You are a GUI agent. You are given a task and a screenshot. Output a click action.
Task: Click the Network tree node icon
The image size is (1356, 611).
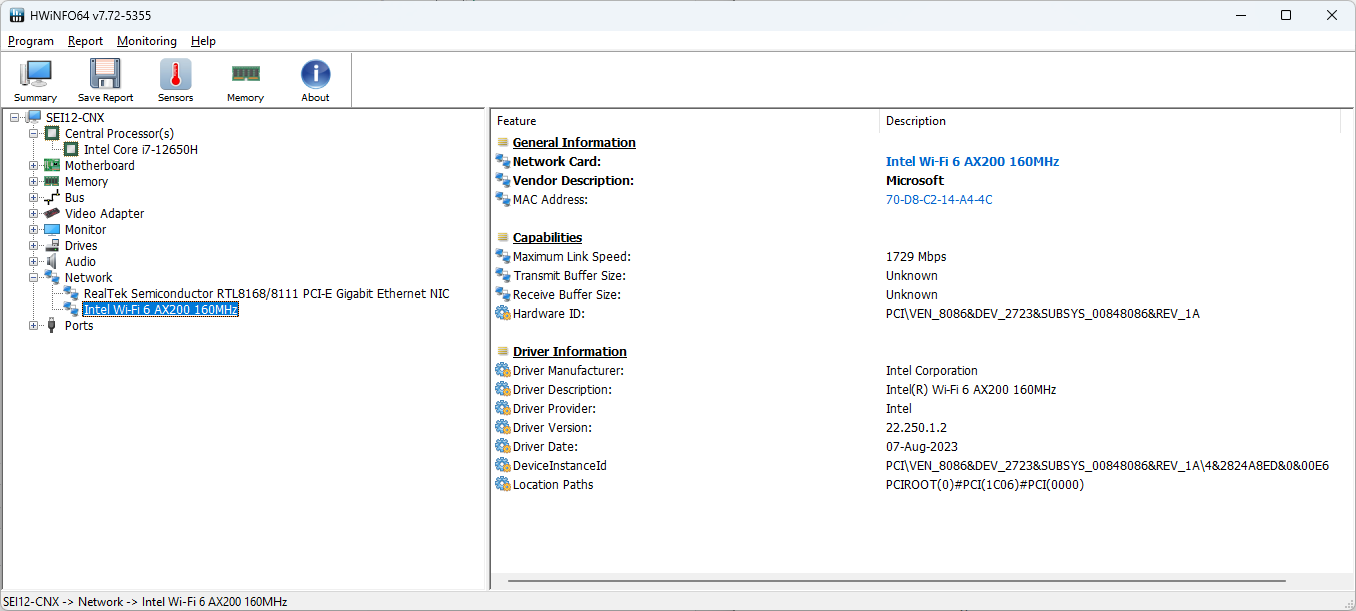click(x=52, y=278)
